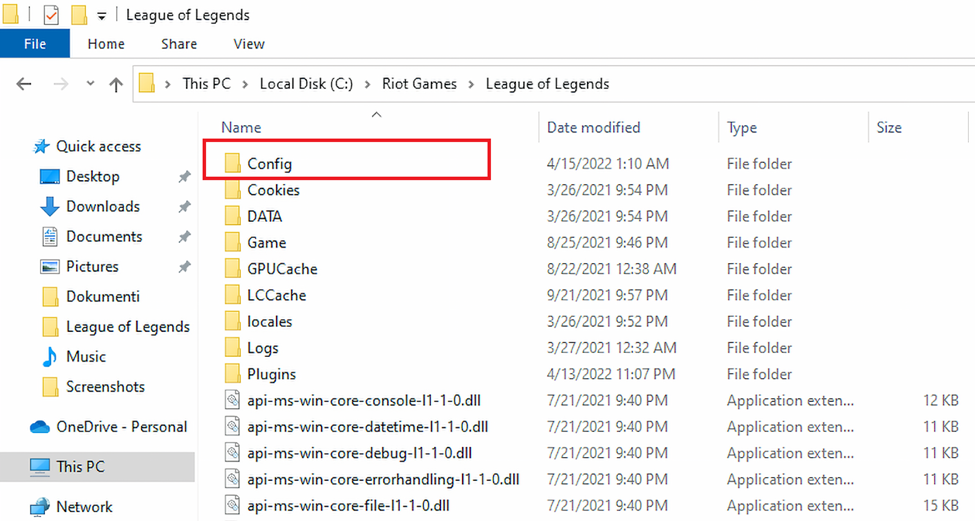The height and width of the screenshot is (521, 975).
Task: Click the Network icon in navigation pane
Action: click(40, 507)
